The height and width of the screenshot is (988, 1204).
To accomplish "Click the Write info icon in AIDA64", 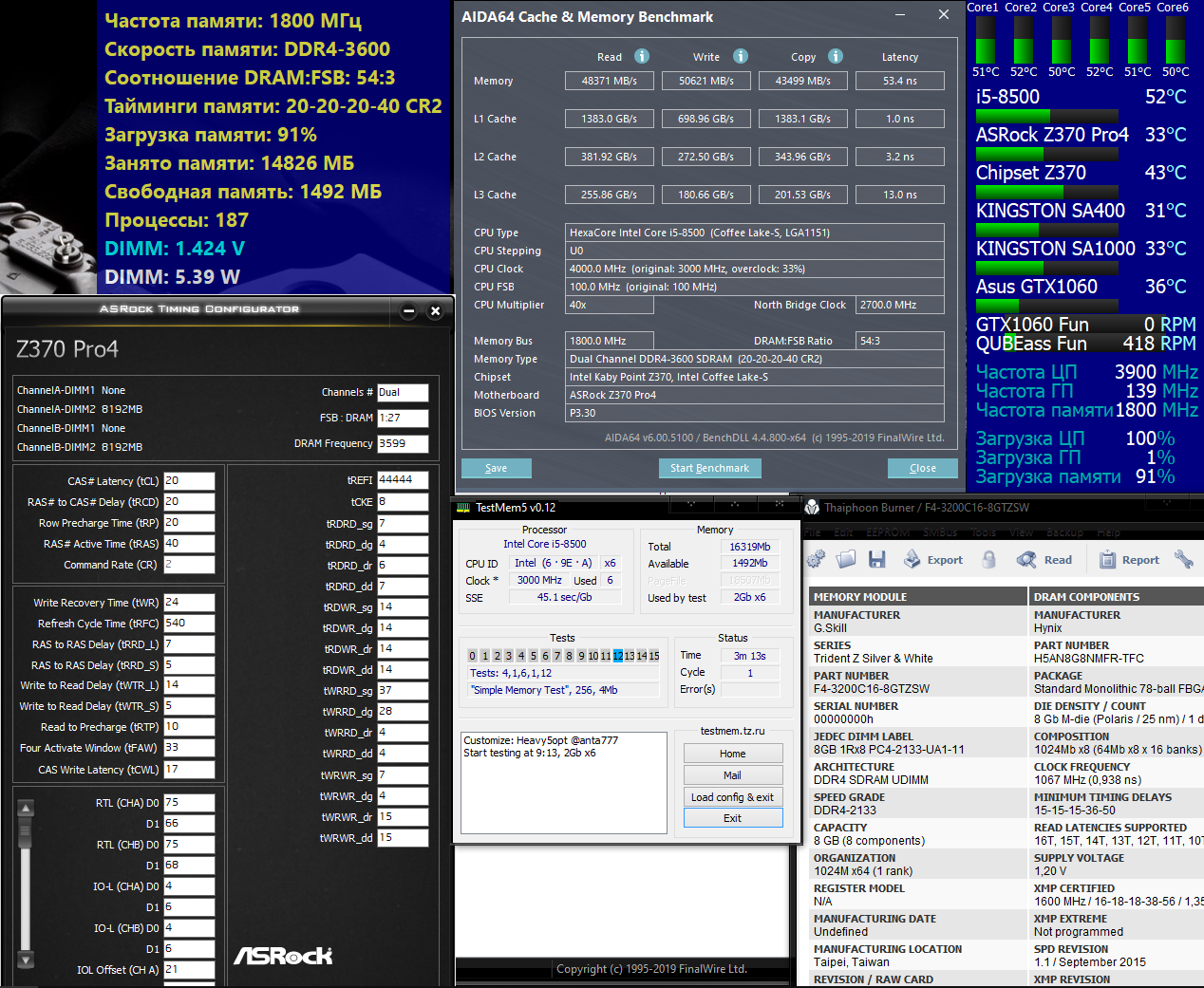I will [741, 56].
